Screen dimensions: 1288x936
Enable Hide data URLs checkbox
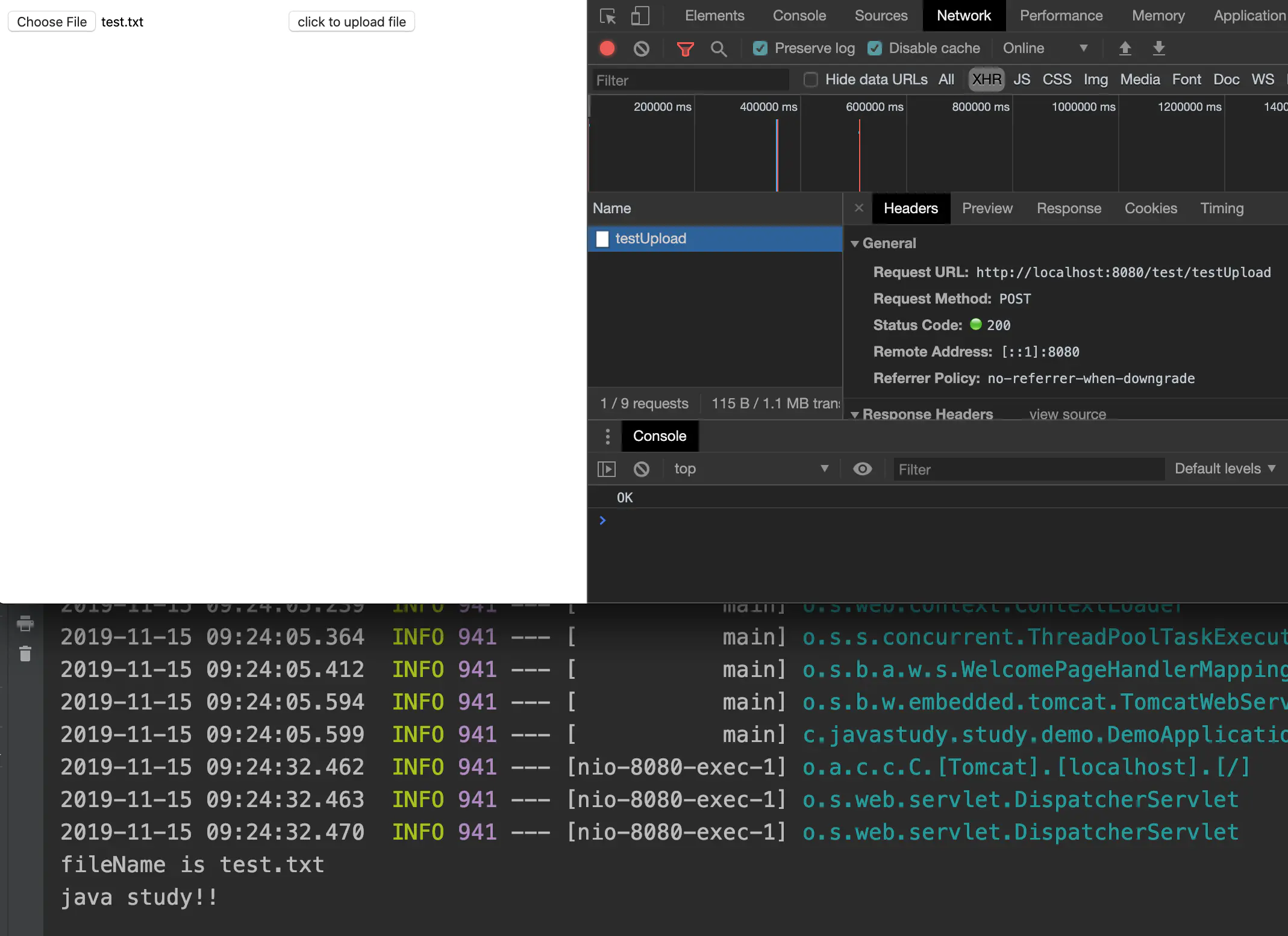(x=811, y=80)
